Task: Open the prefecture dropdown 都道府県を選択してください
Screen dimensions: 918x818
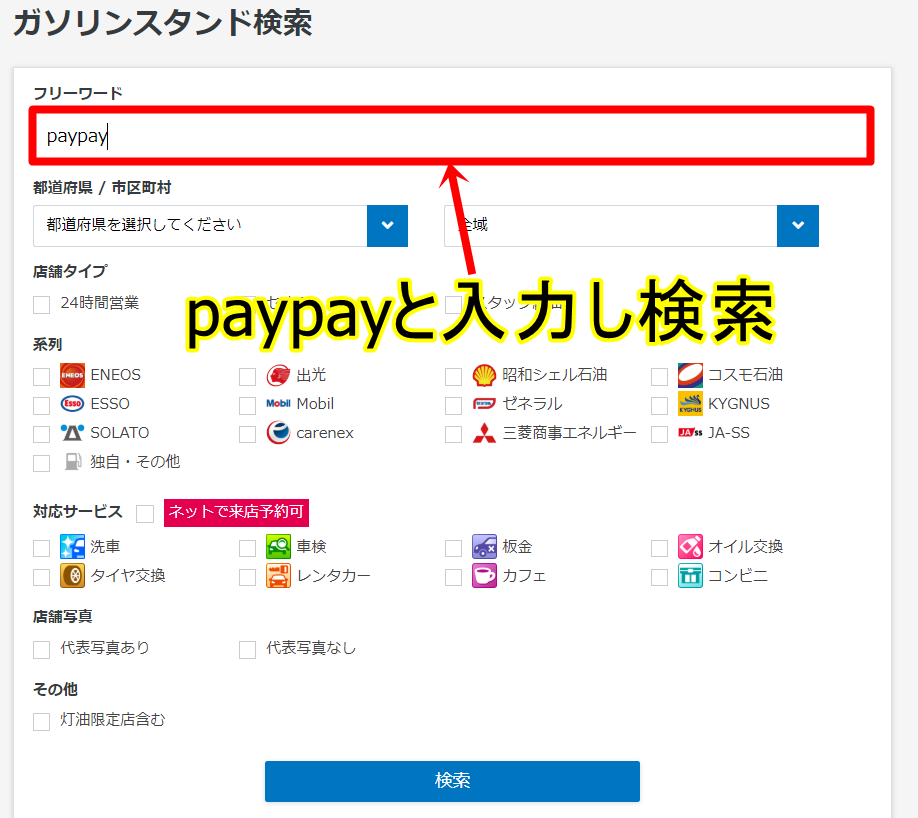Action: [x=220, y=225]
